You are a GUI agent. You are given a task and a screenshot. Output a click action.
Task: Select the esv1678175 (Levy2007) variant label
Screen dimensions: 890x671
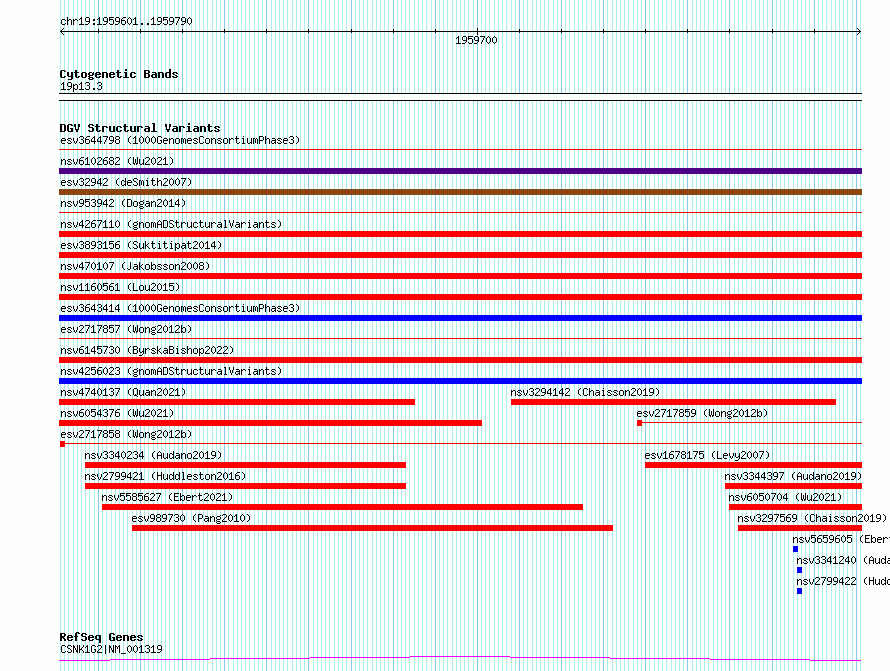707,455
